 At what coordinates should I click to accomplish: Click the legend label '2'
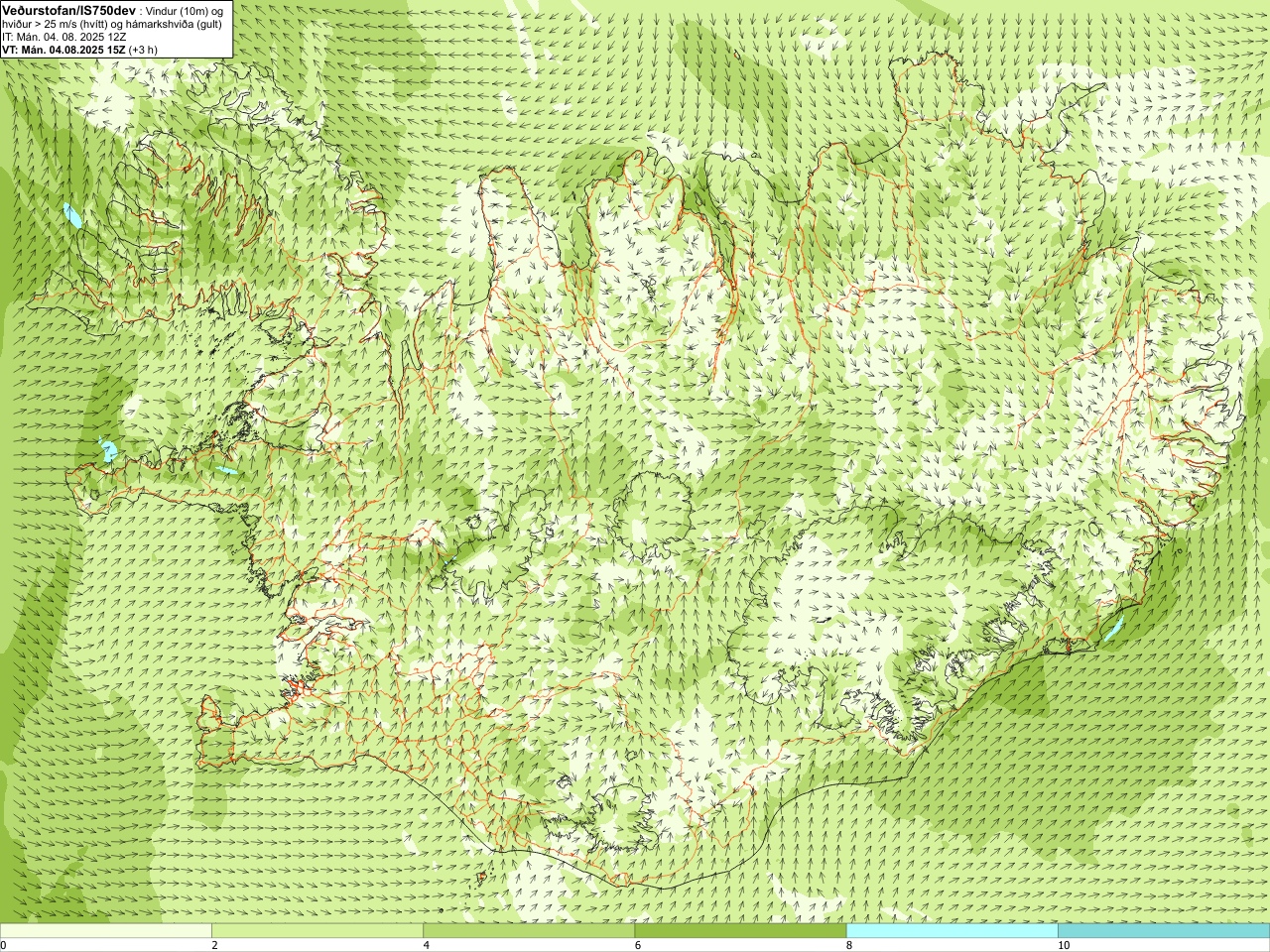(x=214, y=945)
